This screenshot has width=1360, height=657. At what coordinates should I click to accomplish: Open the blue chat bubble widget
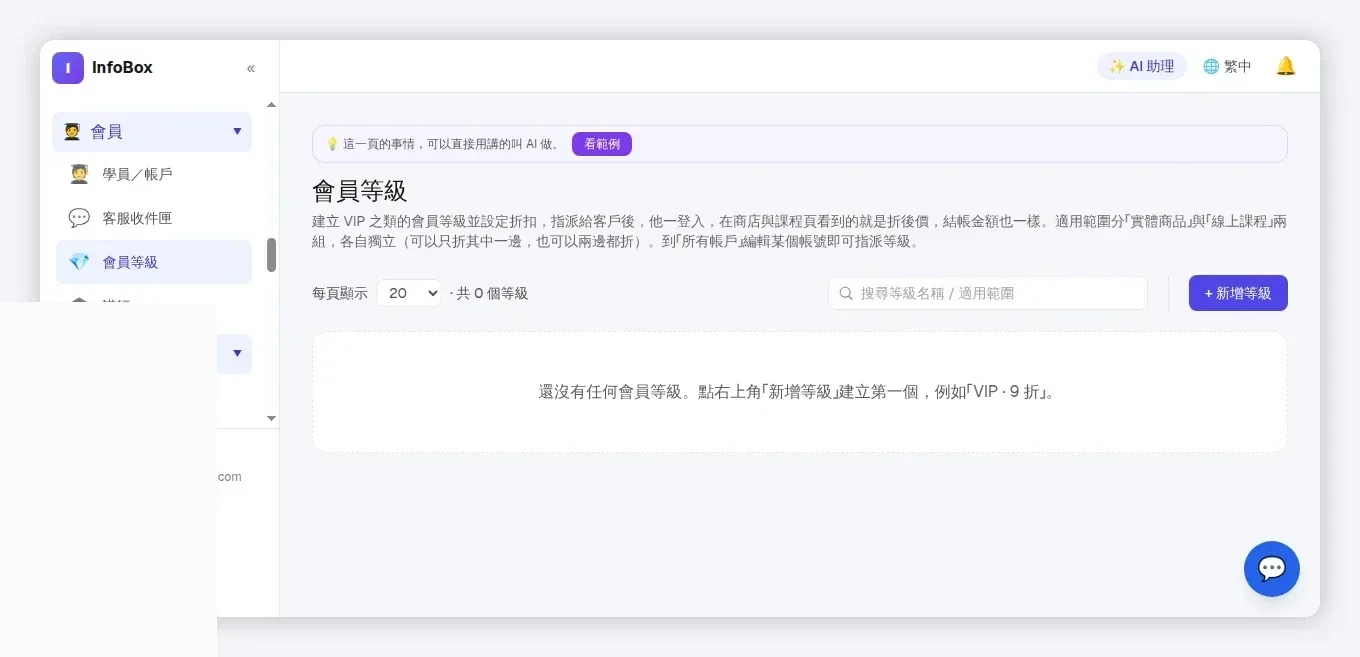tap(1272, 569)
